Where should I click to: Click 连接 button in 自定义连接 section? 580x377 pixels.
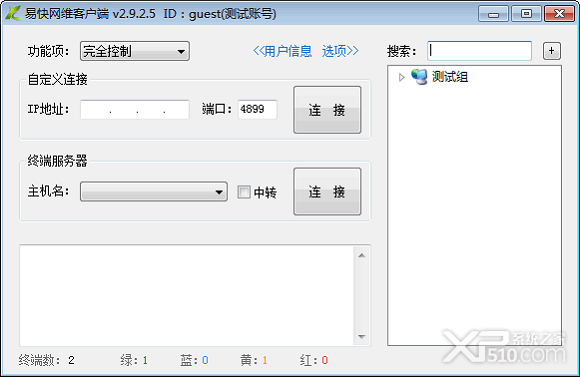click(x=327, y=110)
